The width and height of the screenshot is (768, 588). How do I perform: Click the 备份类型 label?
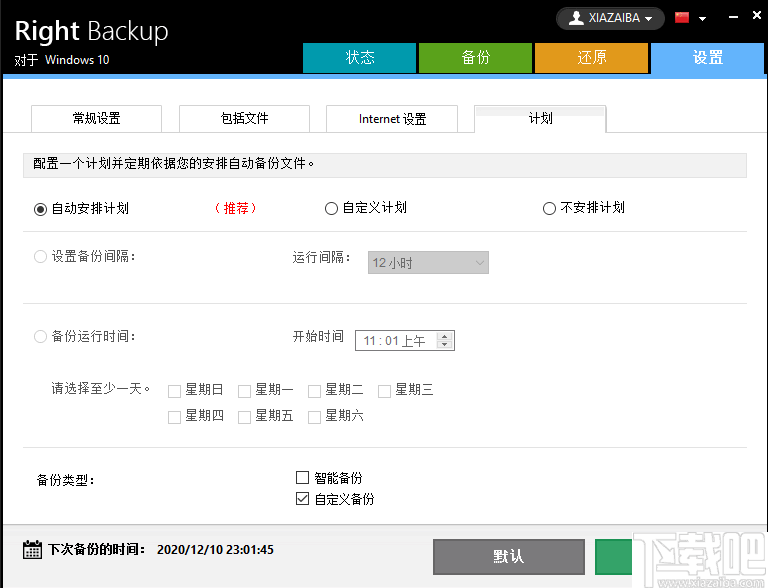[66, 480]
